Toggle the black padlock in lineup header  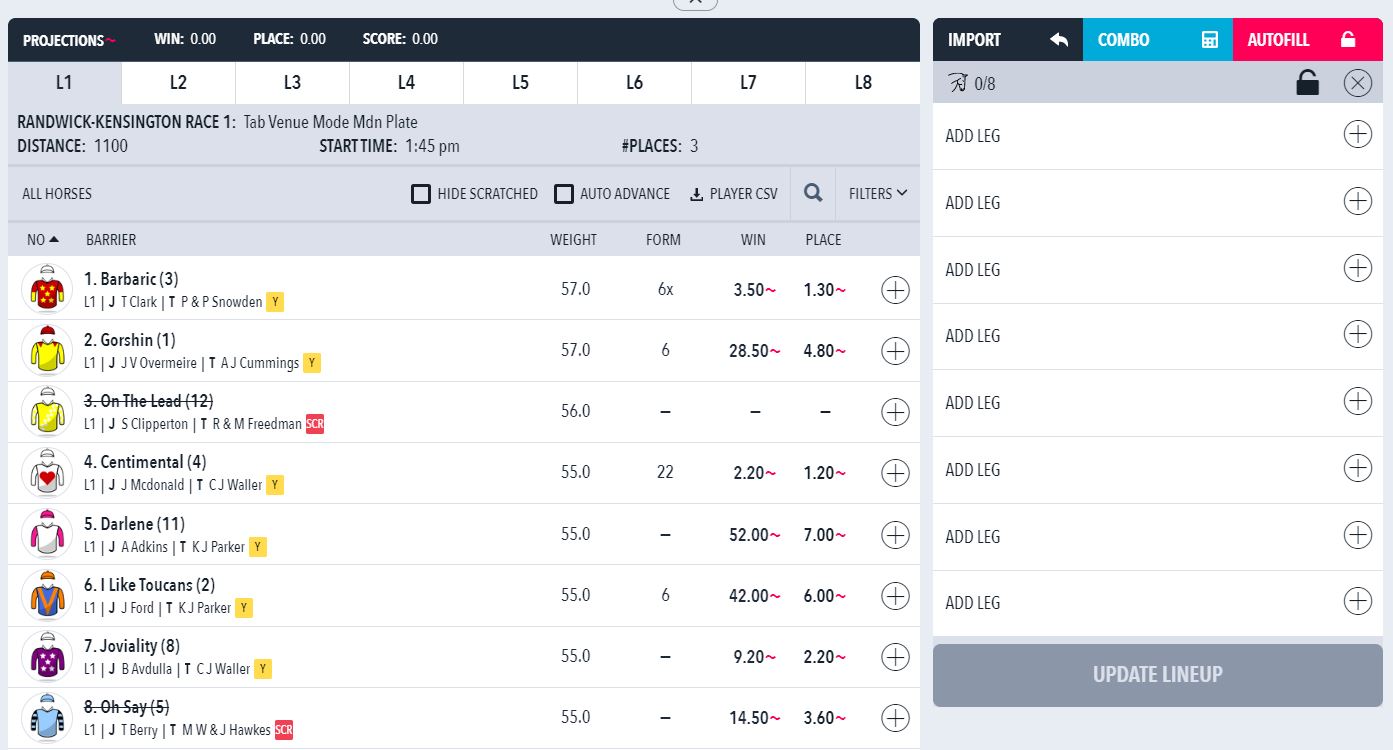click(1307, 83)
